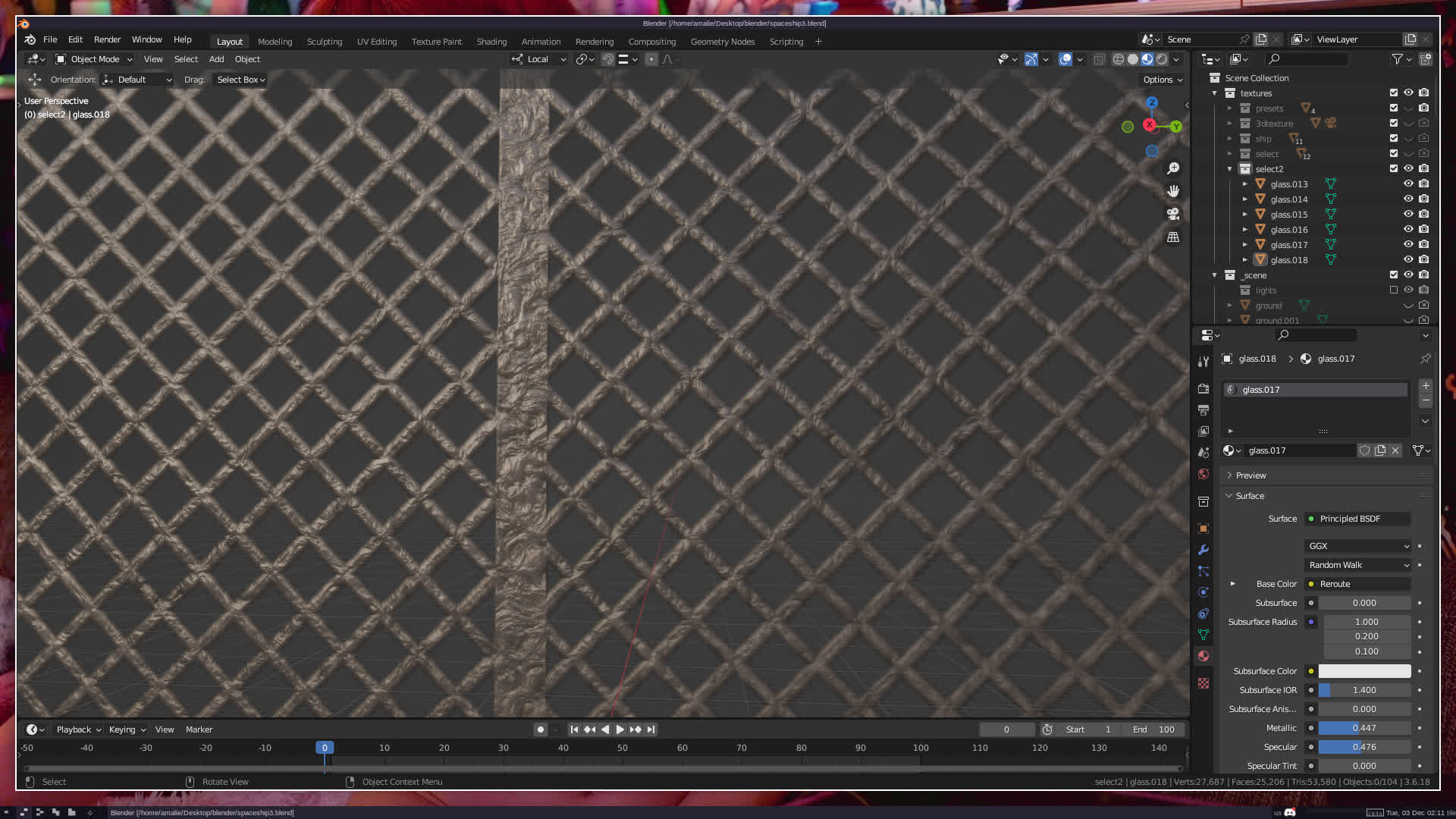Switch to orthographic grid view icon
The image size is (1456, 819).
point(1173,237)
